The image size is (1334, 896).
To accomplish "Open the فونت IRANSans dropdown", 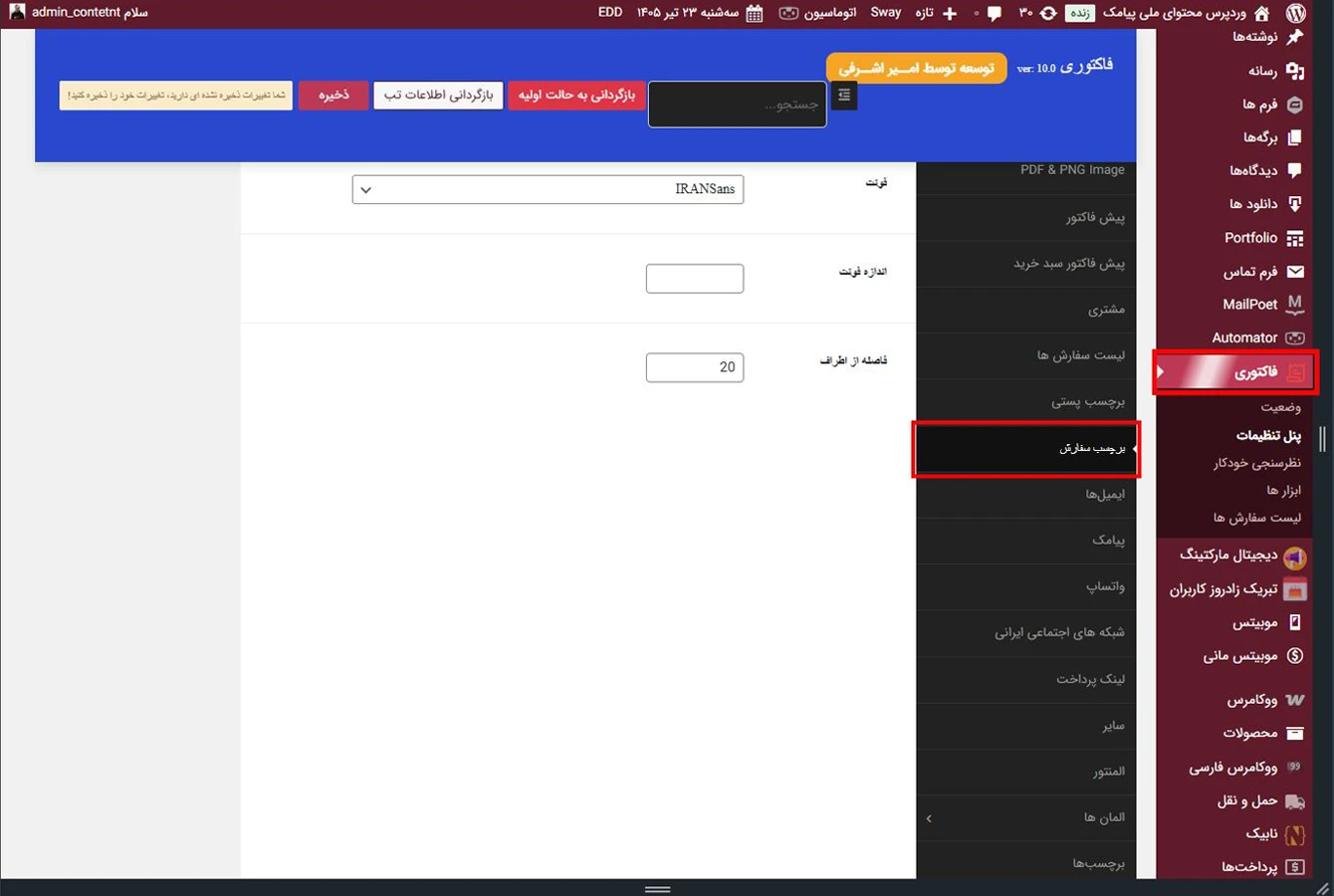I will click(x=548, y=189).
